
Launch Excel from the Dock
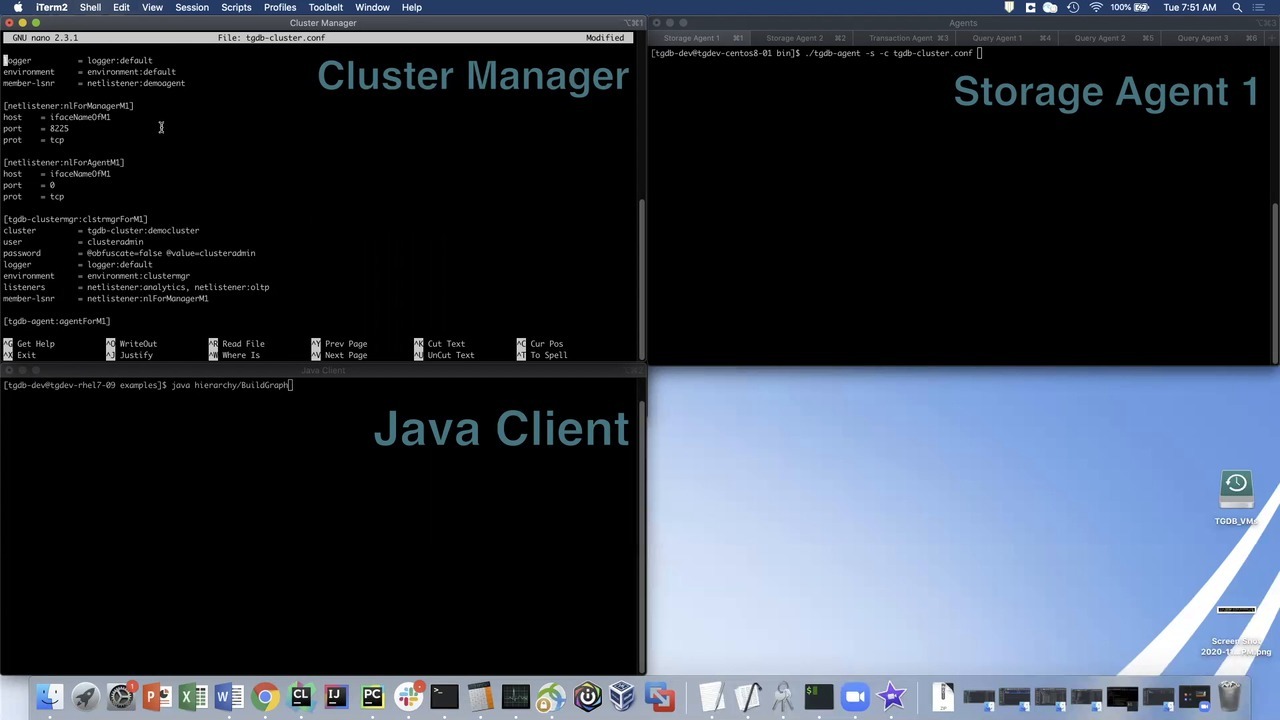[x=192, y=696]
